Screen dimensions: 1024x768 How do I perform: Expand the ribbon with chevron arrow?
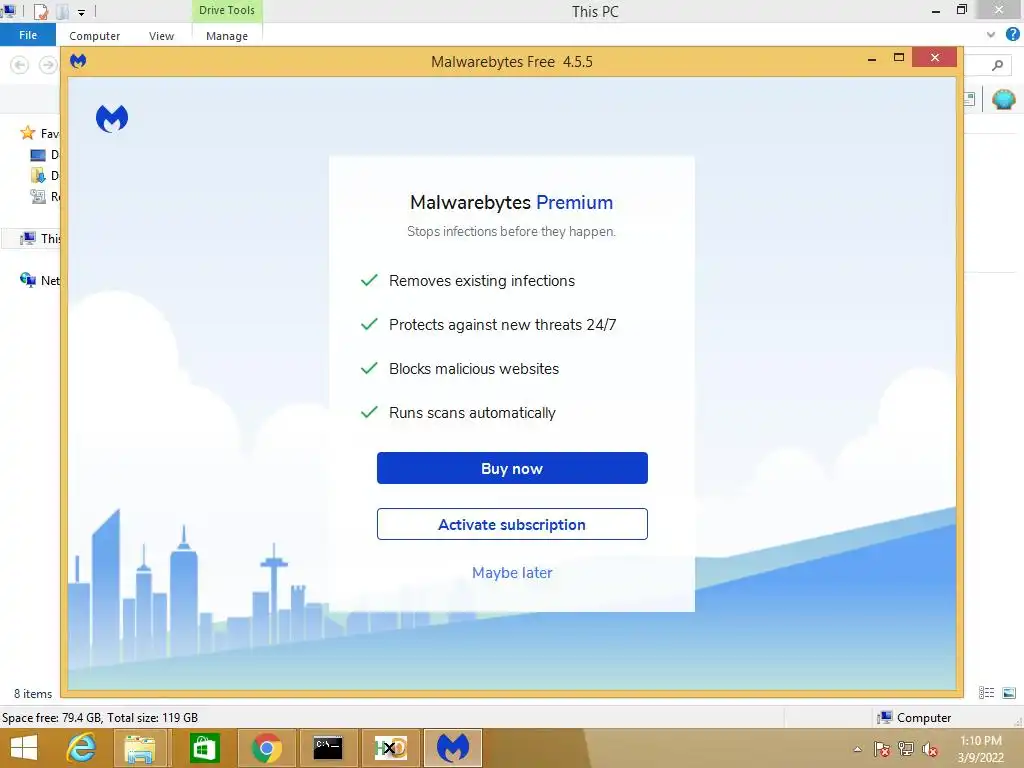[991, 35]
